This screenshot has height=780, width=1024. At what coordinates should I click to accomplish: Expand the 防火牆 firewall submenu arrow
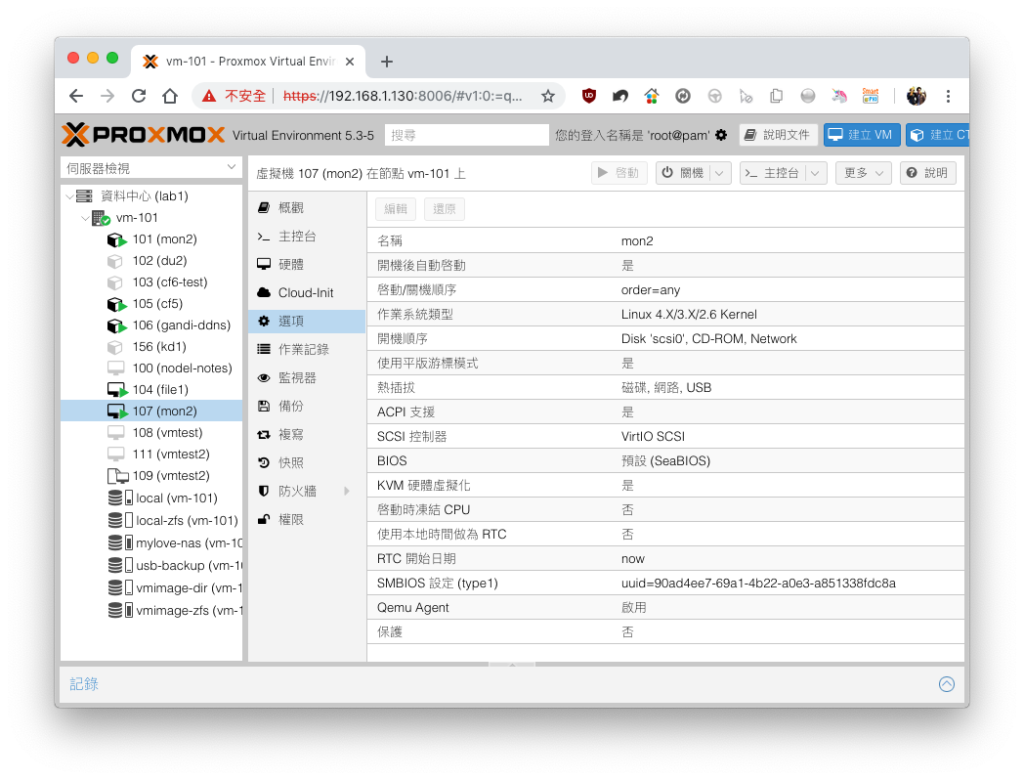[347, 491]
